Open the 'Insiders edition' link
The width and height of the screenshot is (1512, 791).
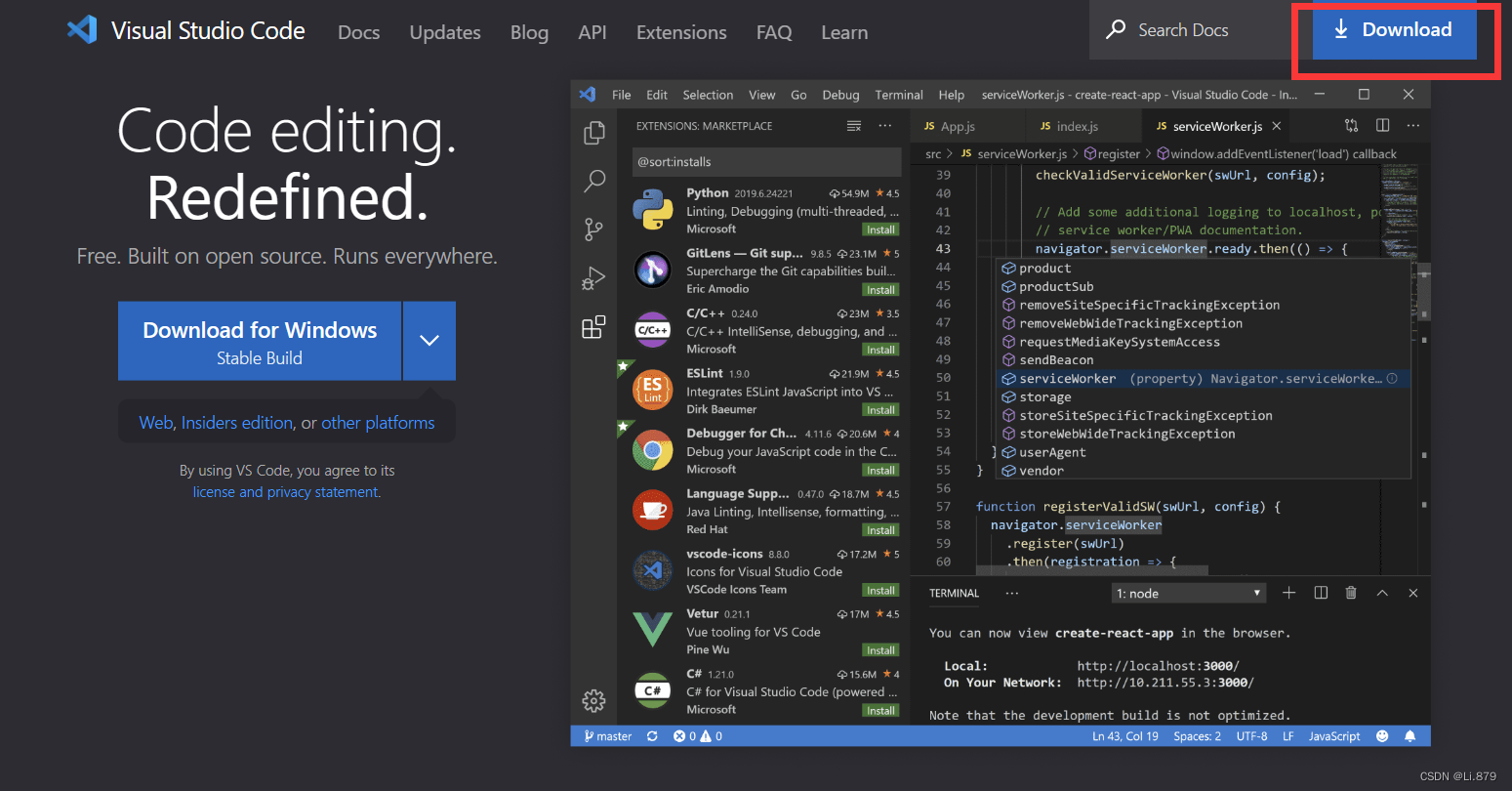coord(237,423)
